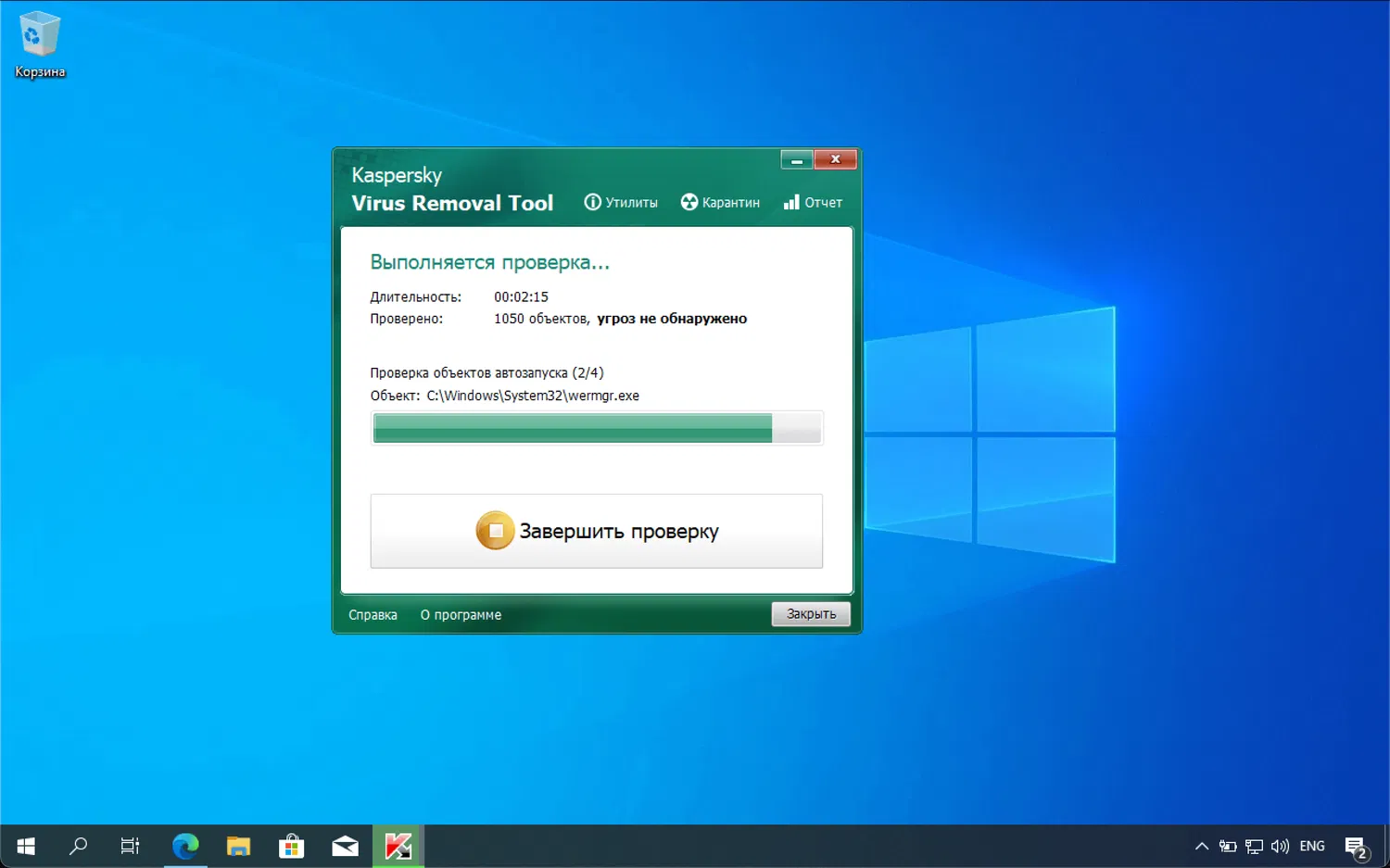
Task: Open taskbar search magnifier
Action: [79, 846]
